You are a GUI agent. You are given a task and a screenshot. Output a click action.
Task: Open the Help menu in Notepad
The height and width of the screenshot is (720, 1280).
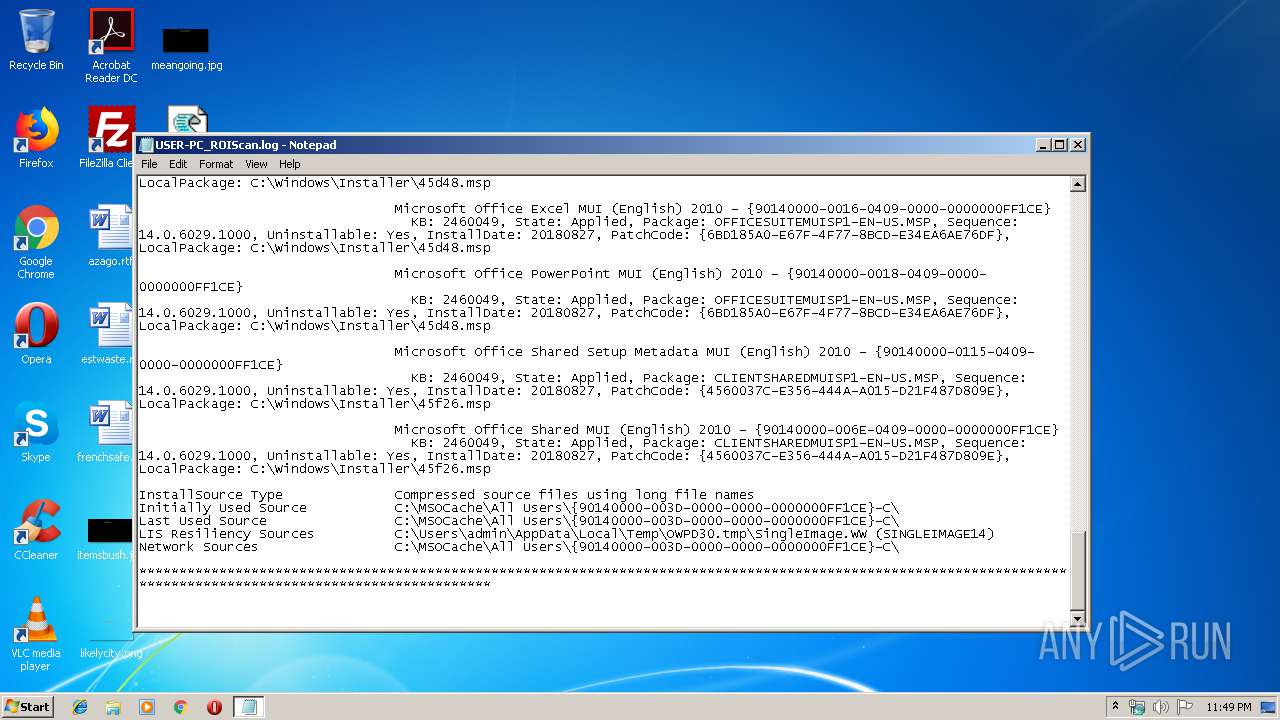289,164
